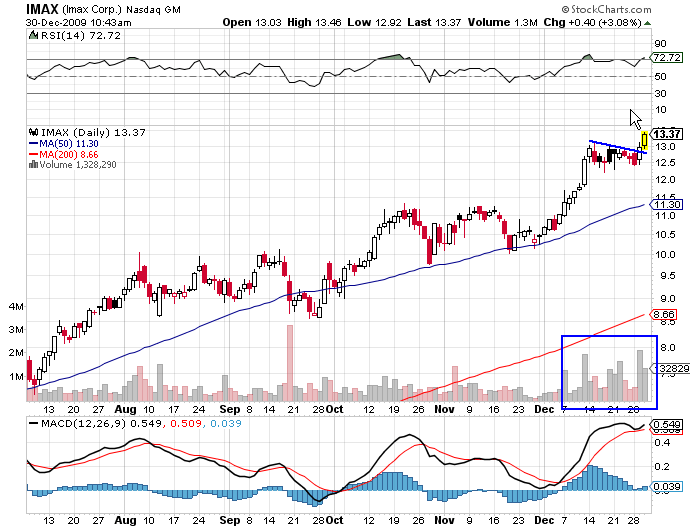690x527 pixels.
Task: Click the Volume legend bar icon
Action: [x=31, y=164]
